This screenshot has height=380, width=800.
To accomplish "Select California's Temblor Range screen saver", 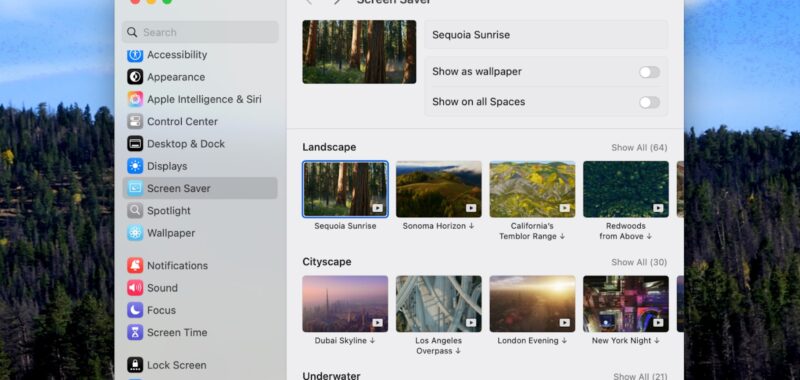I will (x=532, y=189).
